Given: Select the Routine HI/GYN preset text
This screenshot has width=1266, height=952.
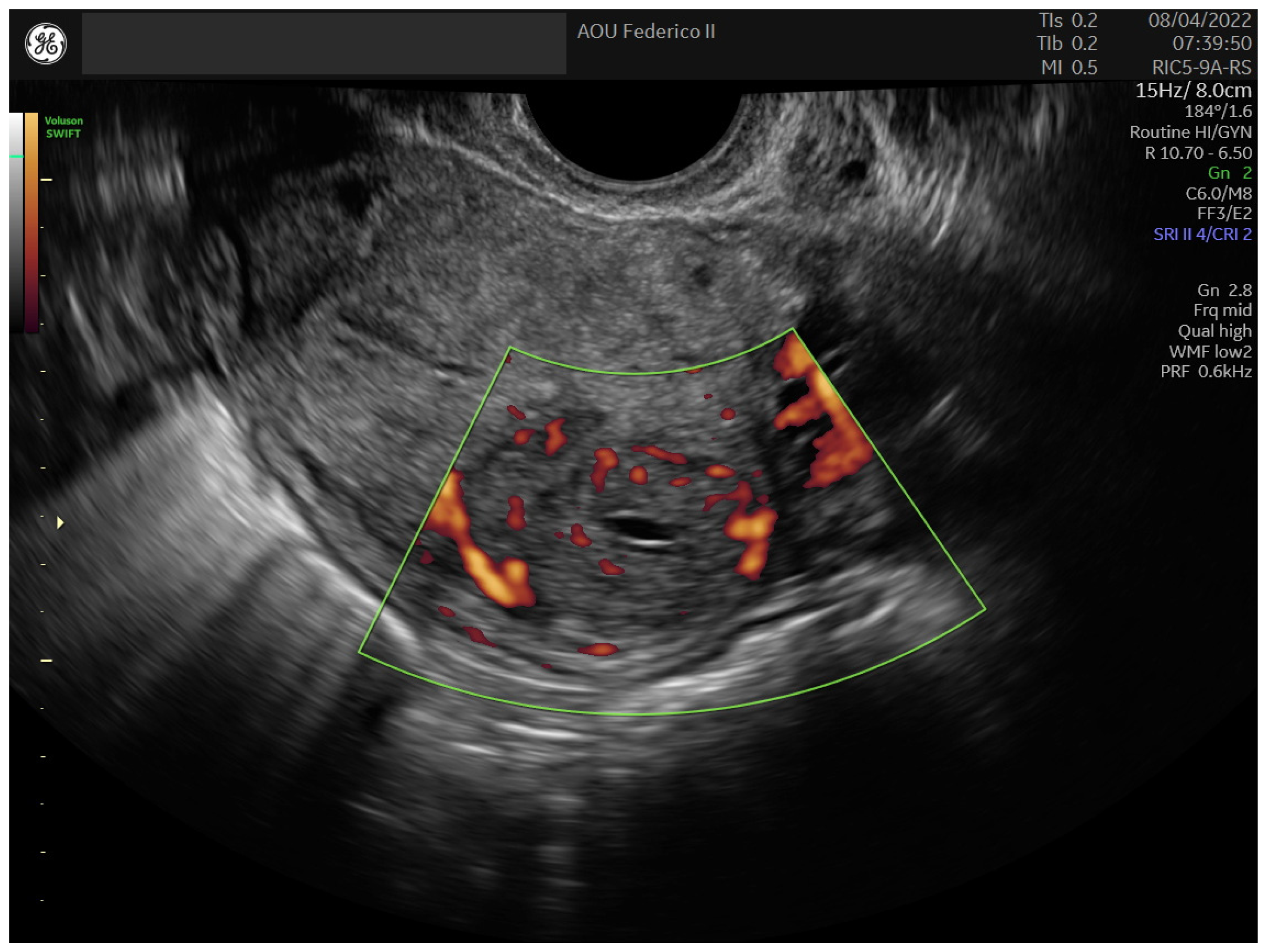Looking at the screenshot, I should [1191, 132].
